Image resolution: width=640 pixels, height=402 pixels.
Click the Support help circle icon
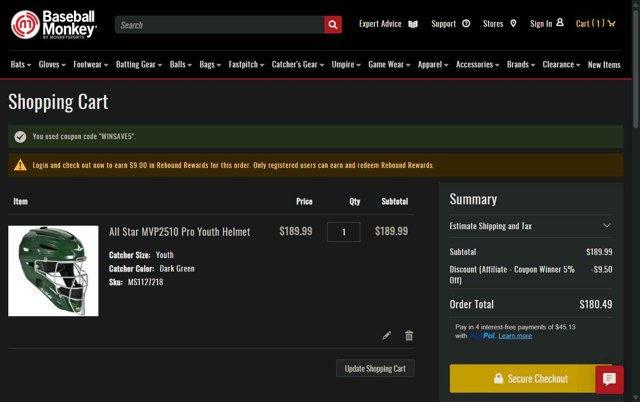(466, 24)
